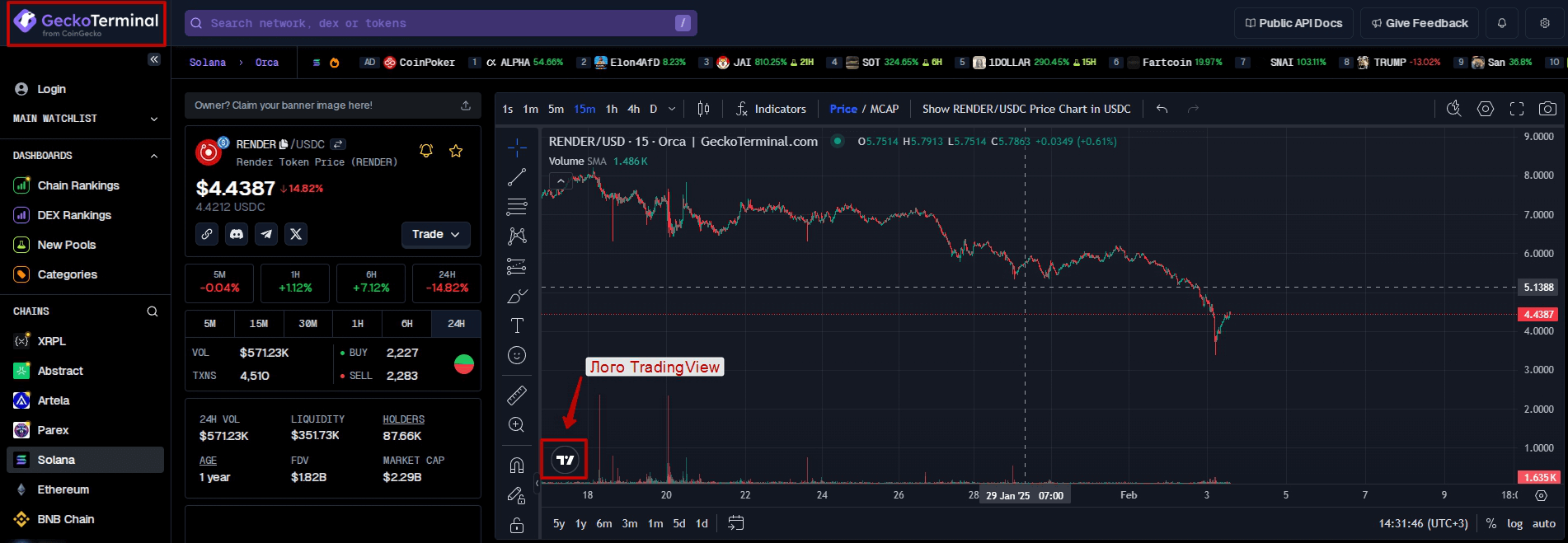Select the 15M stats tab
1568x543 pixels.
tap(259, 324)
